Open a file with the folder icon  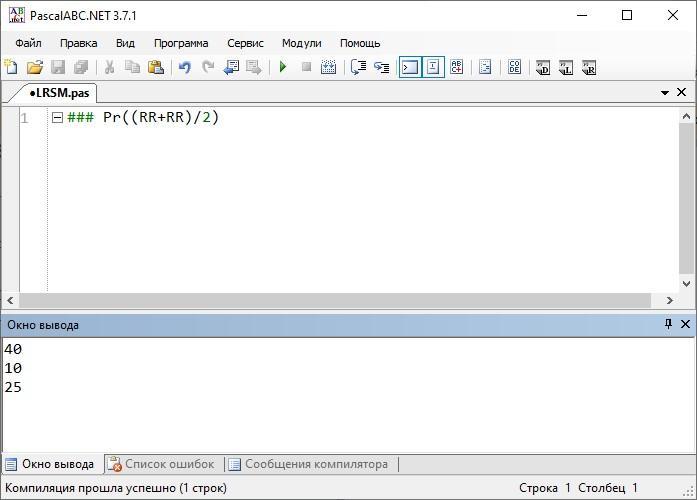point(35,67)
